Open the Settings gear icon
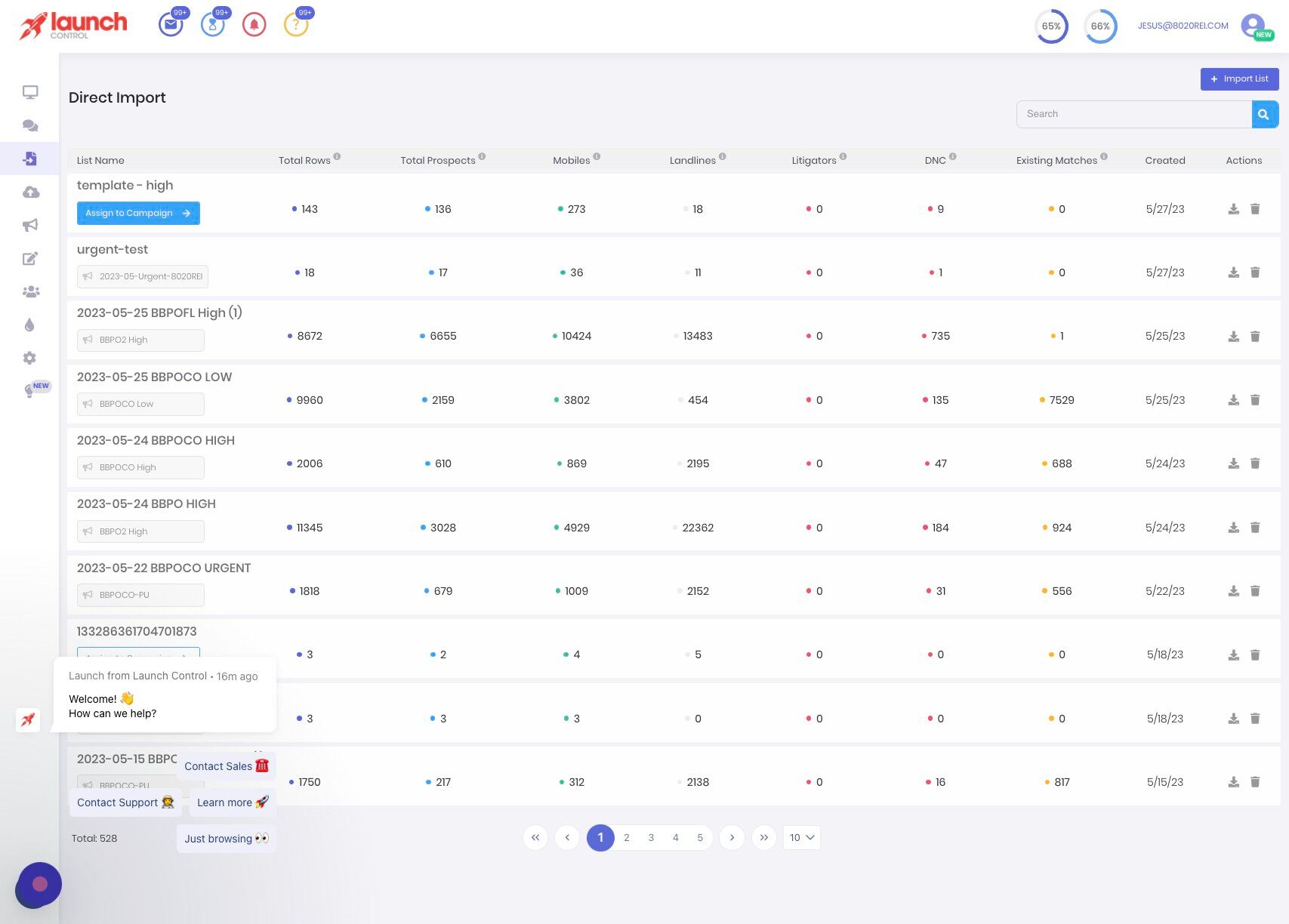Viewport: 1289px width, 924px height. click(30, 358)
